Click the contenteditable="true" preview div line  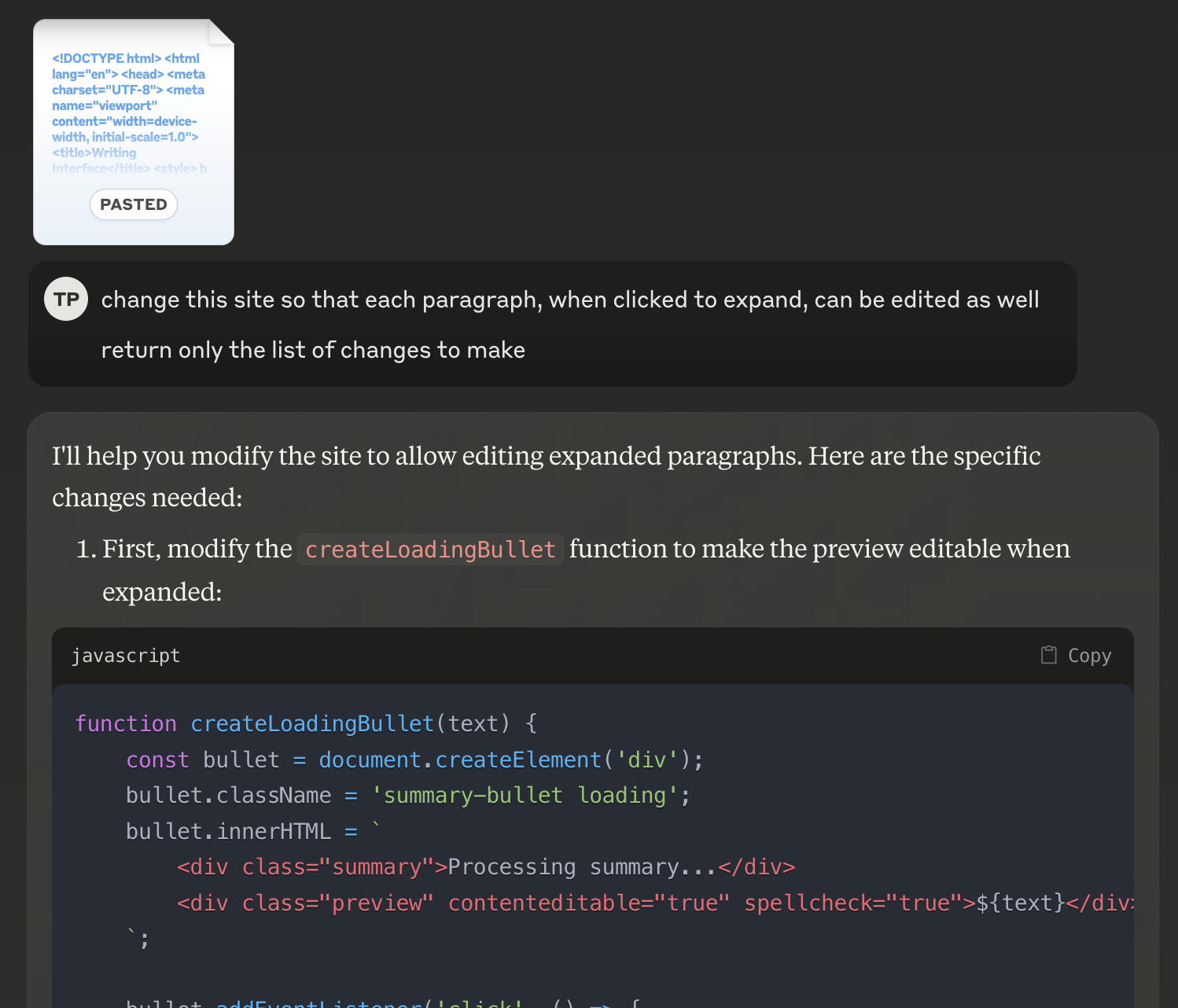655,903
